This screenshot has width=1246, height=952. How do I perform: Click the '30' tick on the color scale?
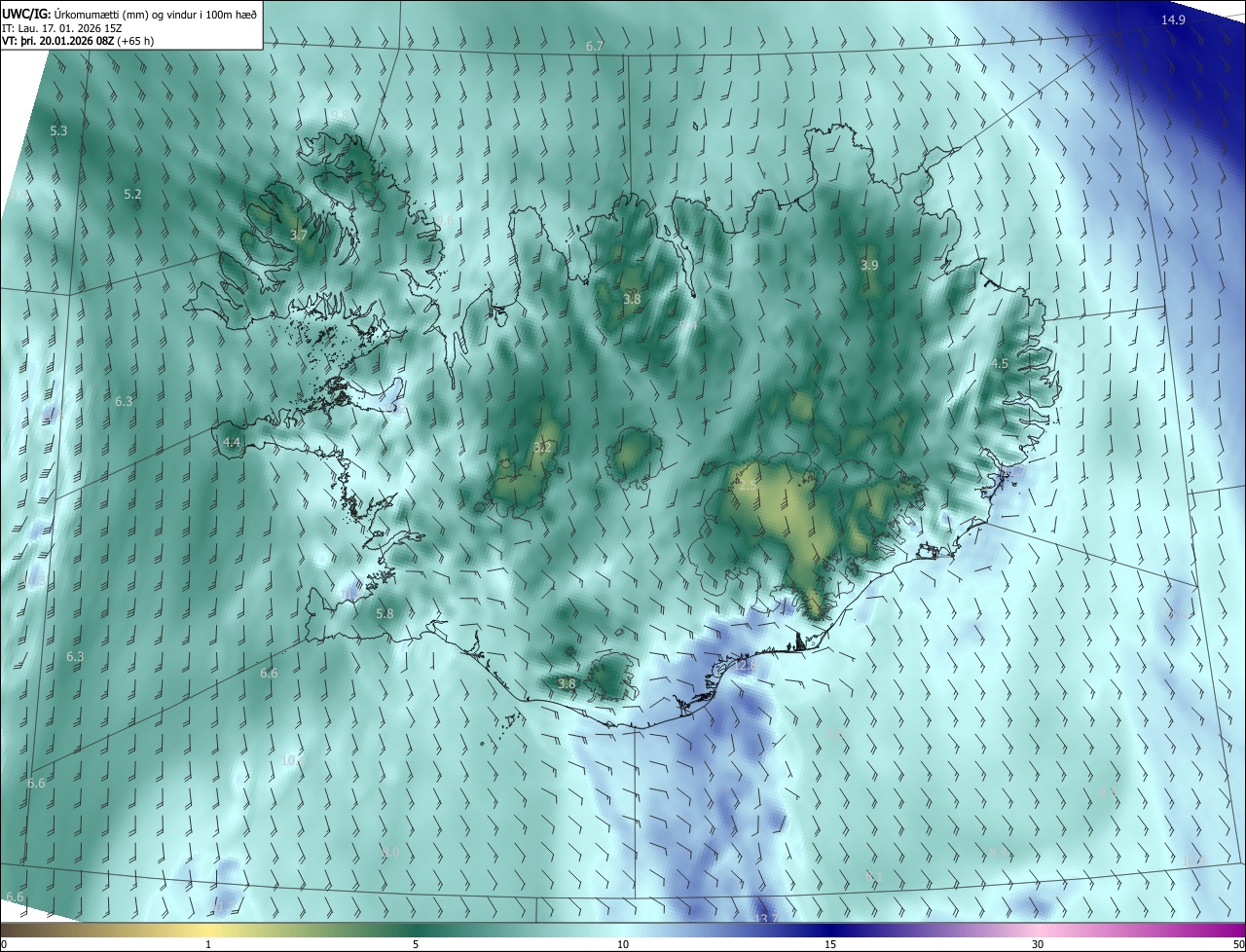coord(1038,944)
